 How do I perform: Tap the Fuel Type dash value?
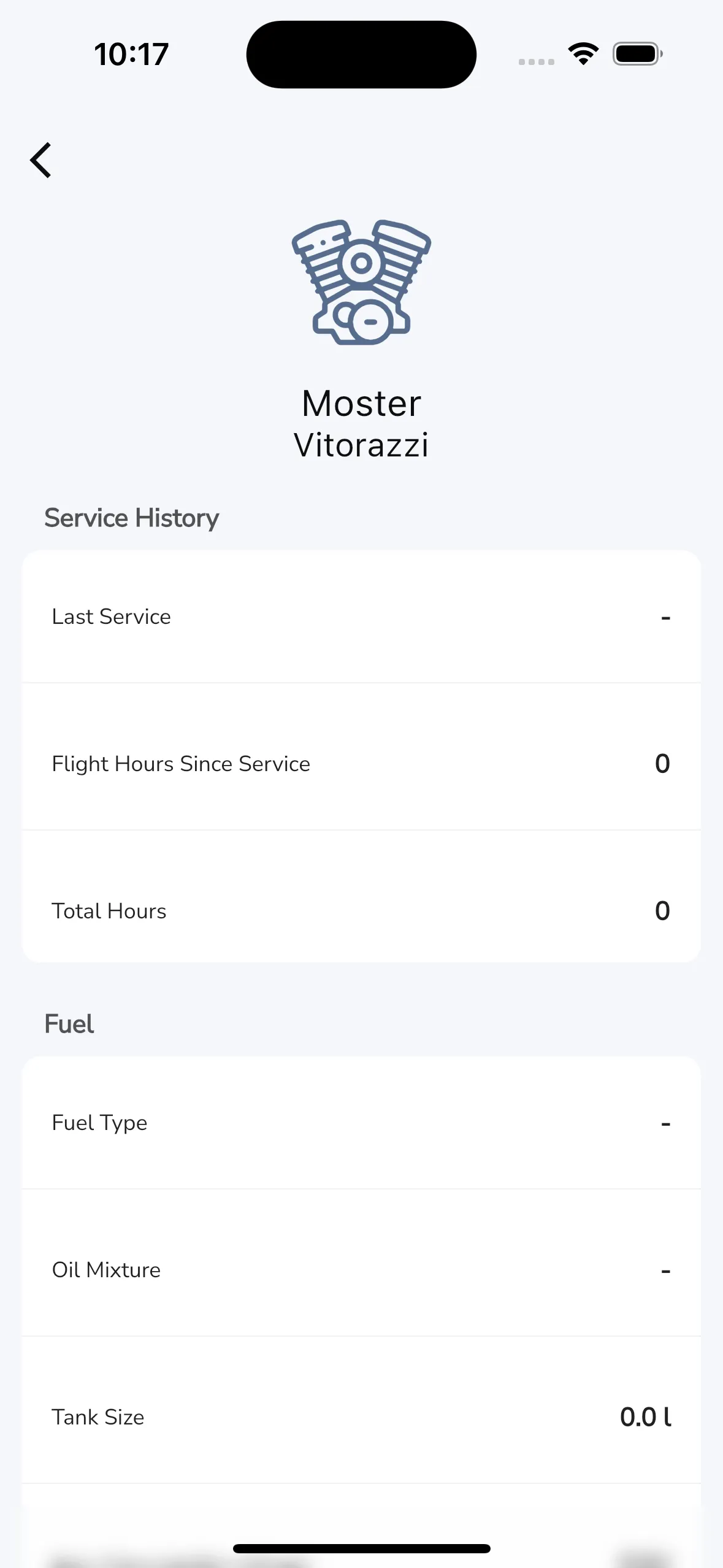[665, 1123]
